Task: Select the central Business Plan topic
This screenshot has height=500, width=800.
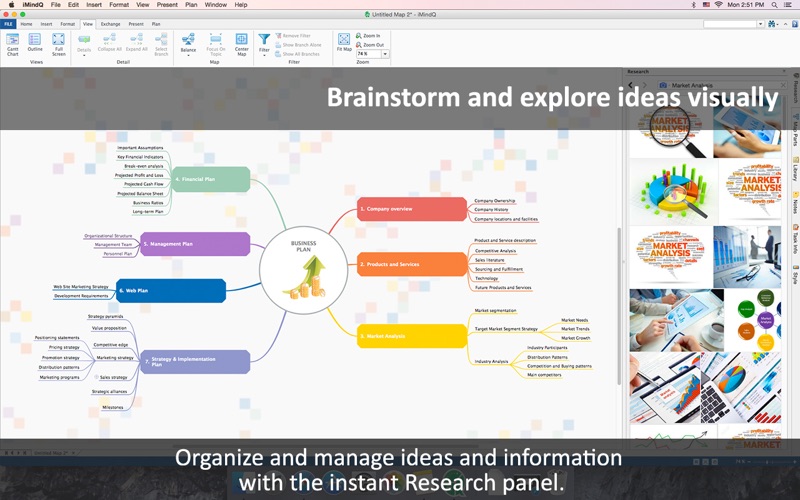Action: click(304, 270)
